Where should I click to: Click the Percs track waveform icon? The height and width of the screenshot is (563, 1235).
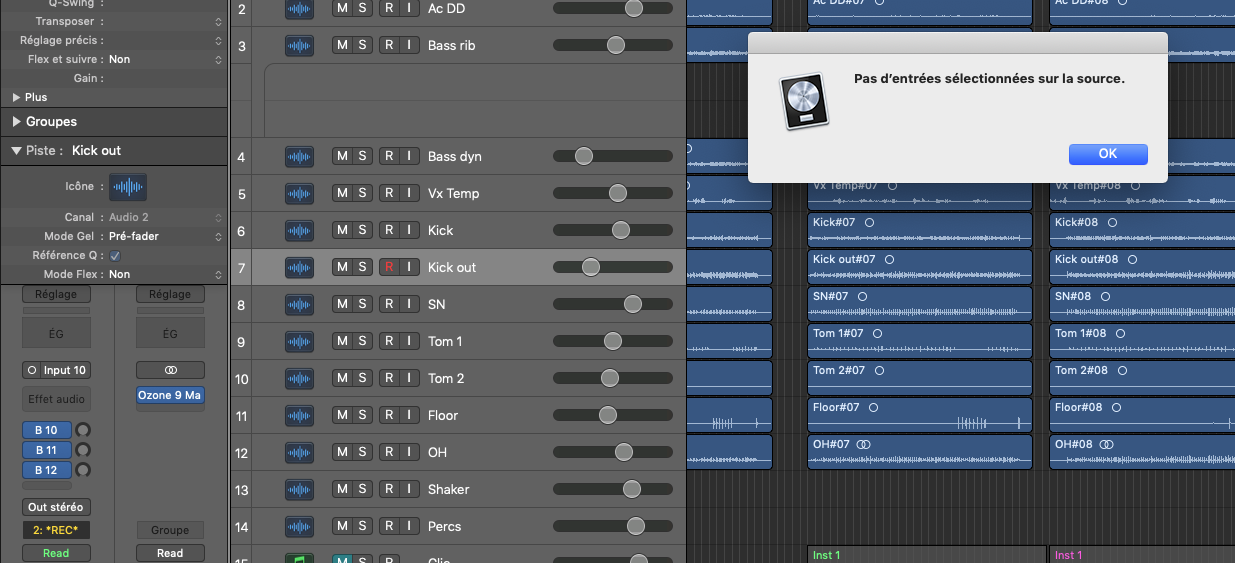(299, 526)
